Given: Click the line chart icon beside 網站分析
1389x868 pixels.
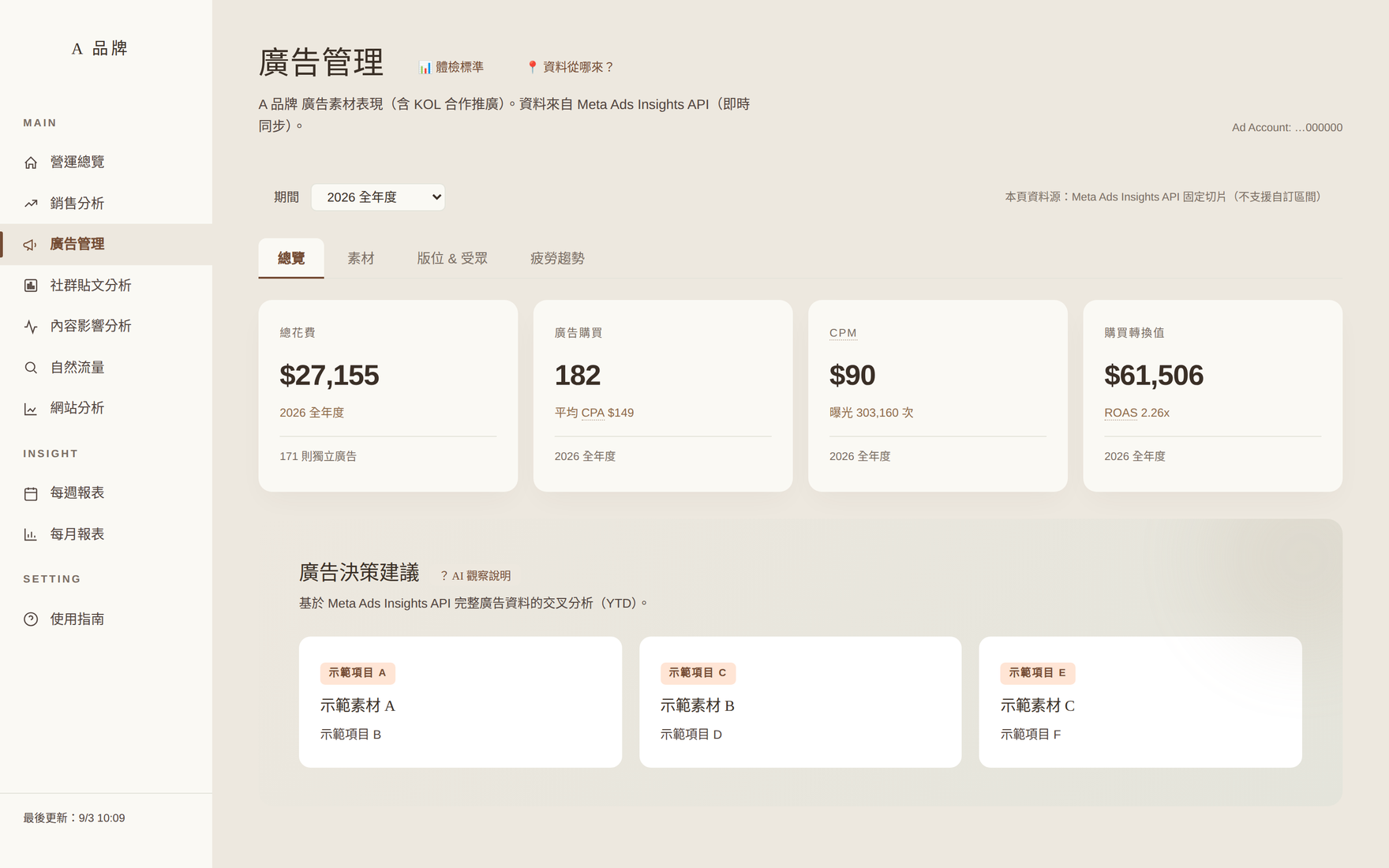Looking at the screenshot, I should 31,409.
